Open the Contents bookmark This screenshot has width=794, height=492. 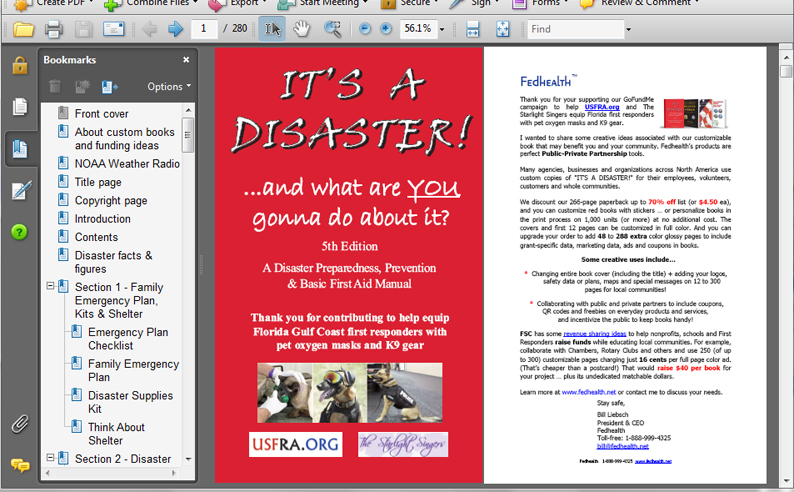click(x=96, y=237)
